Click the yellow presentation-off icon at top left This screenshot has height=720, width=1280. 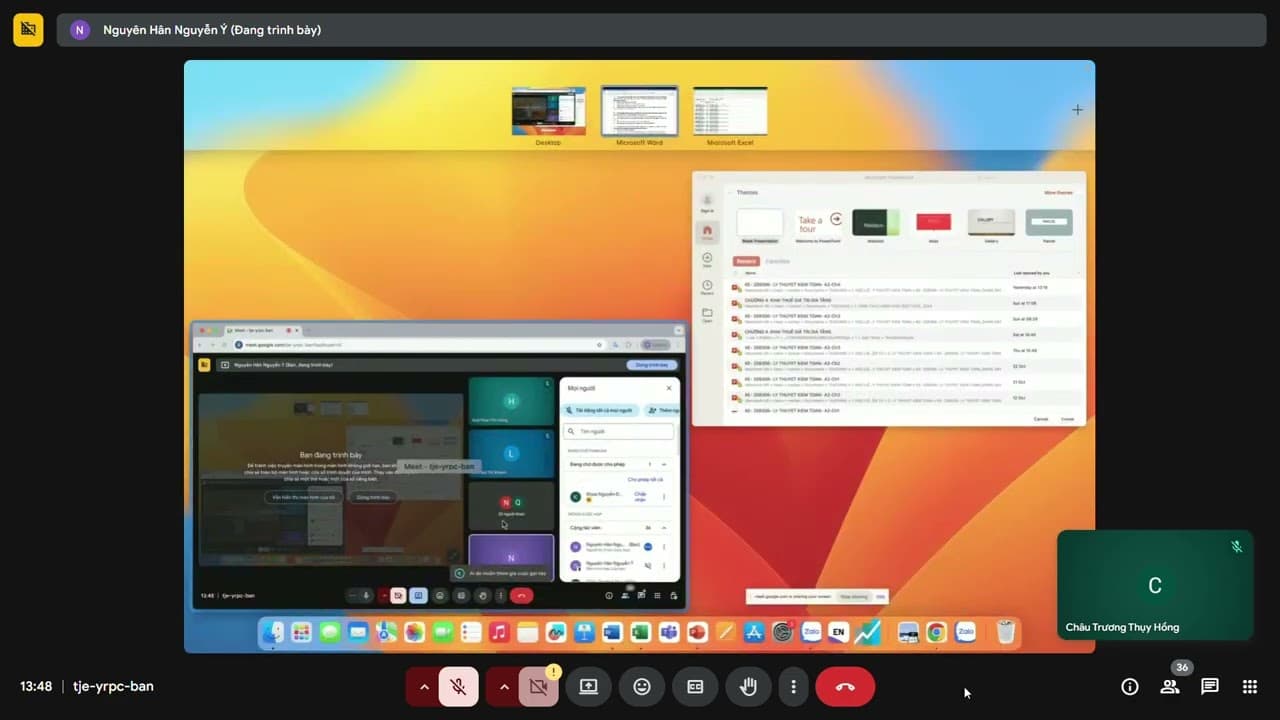28,30
